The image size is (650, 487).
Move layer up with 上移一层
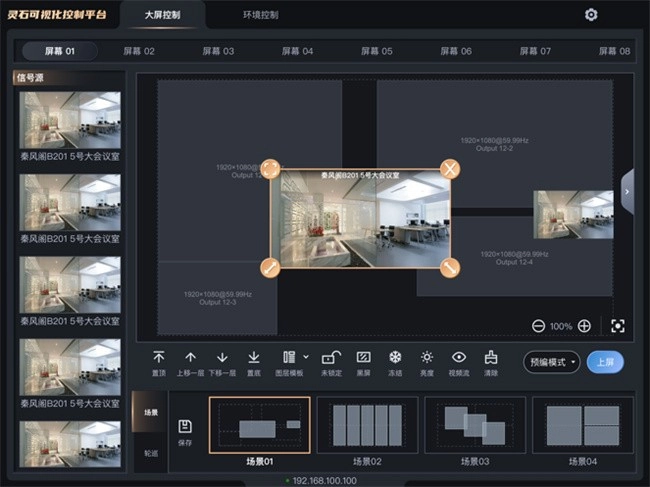(190, 358)
